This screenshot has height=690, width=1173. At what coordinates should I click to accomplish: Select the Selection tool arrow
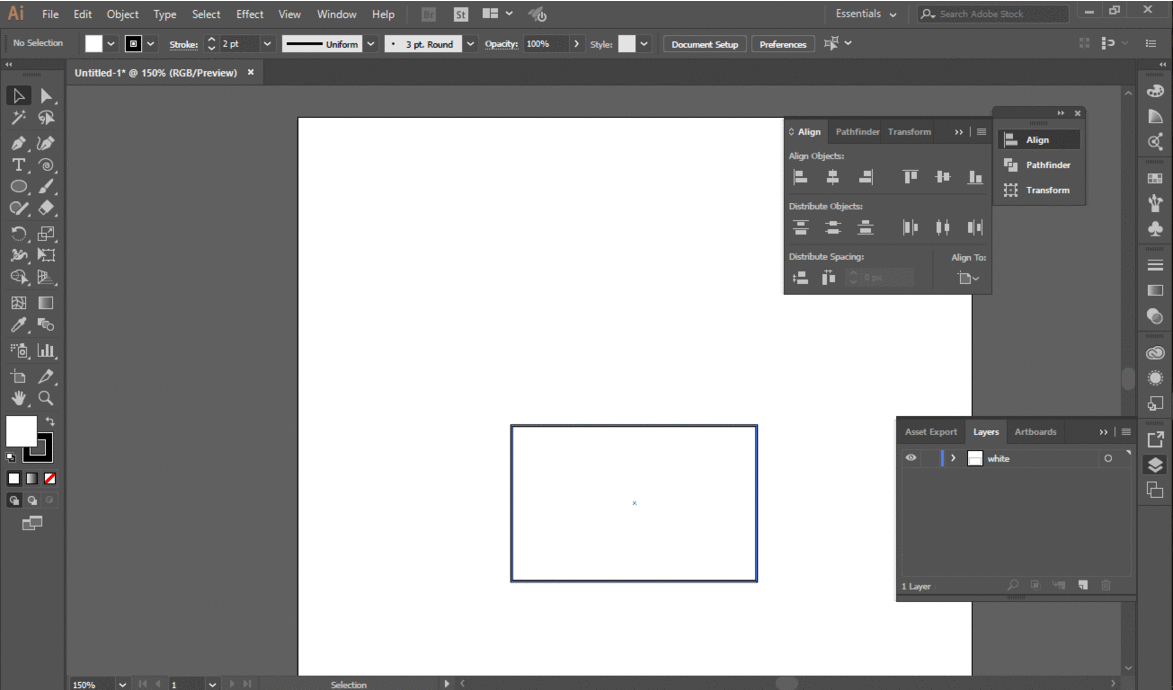(x=19, y=96)
